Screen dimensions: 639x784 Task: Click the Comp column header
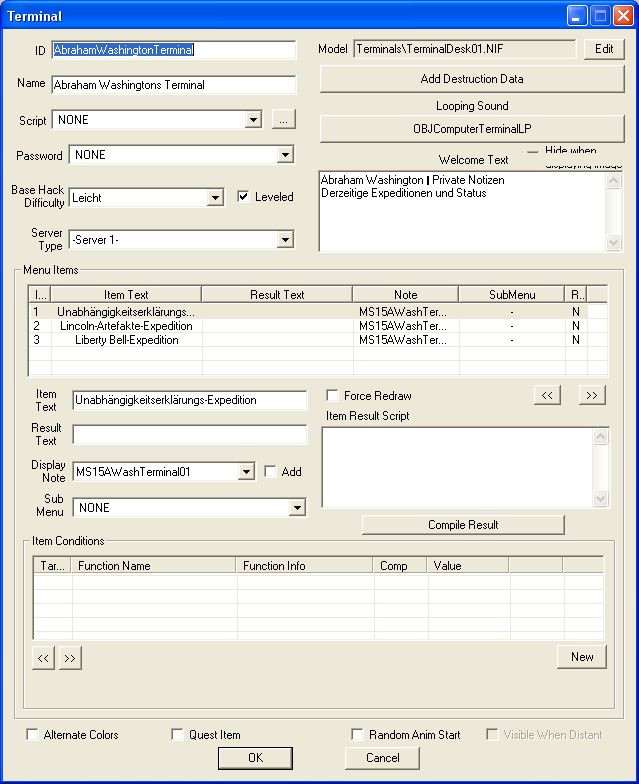[x=400, y=566]
